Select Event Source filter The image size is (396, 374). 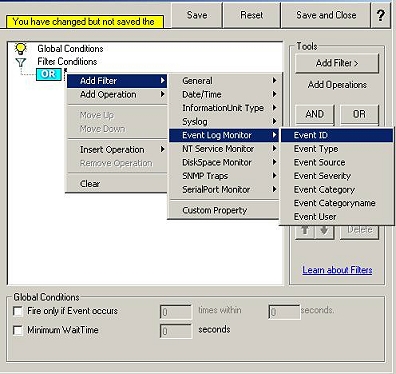[x=337, y=162]
